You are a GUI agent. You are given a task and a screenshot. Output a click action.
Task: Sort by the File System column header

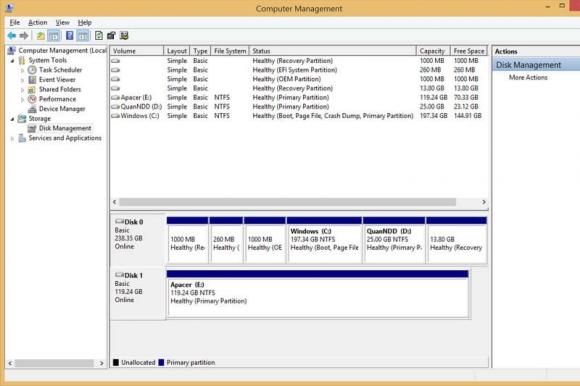pos(230,51)
